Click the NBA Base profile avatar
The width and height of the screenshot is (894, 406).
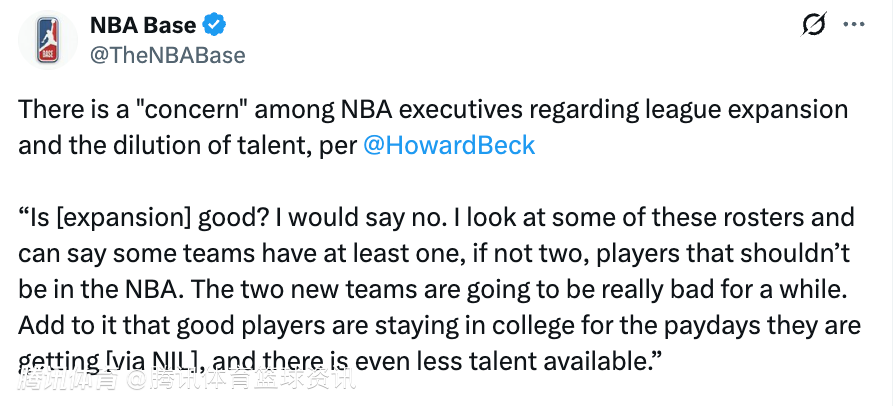pos(47,39)
